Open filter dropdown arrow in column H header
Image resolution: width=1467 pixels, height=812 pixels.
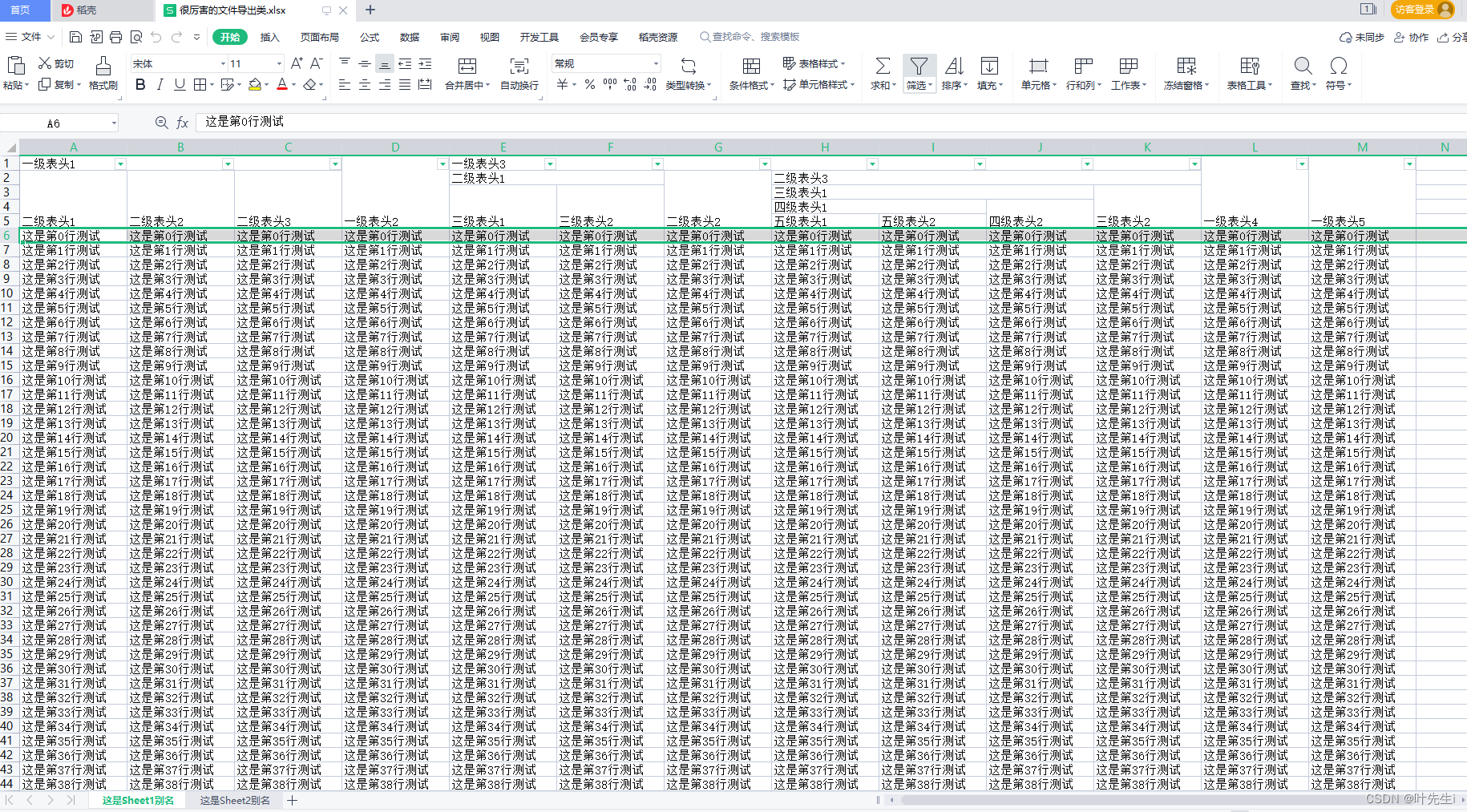[872, 164]
